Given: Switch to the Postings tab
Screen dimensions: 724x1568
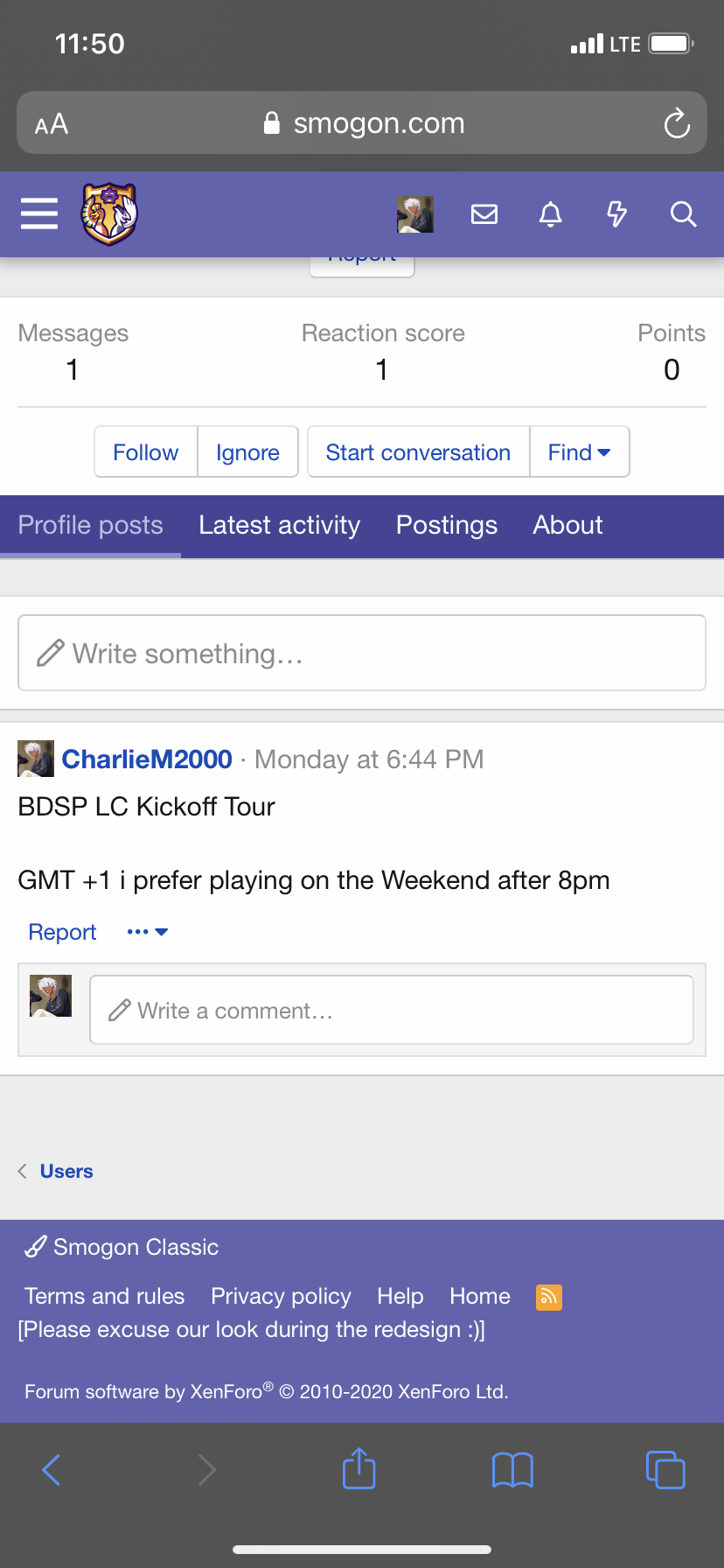Looking at the screenshot, I should point(447,525).
